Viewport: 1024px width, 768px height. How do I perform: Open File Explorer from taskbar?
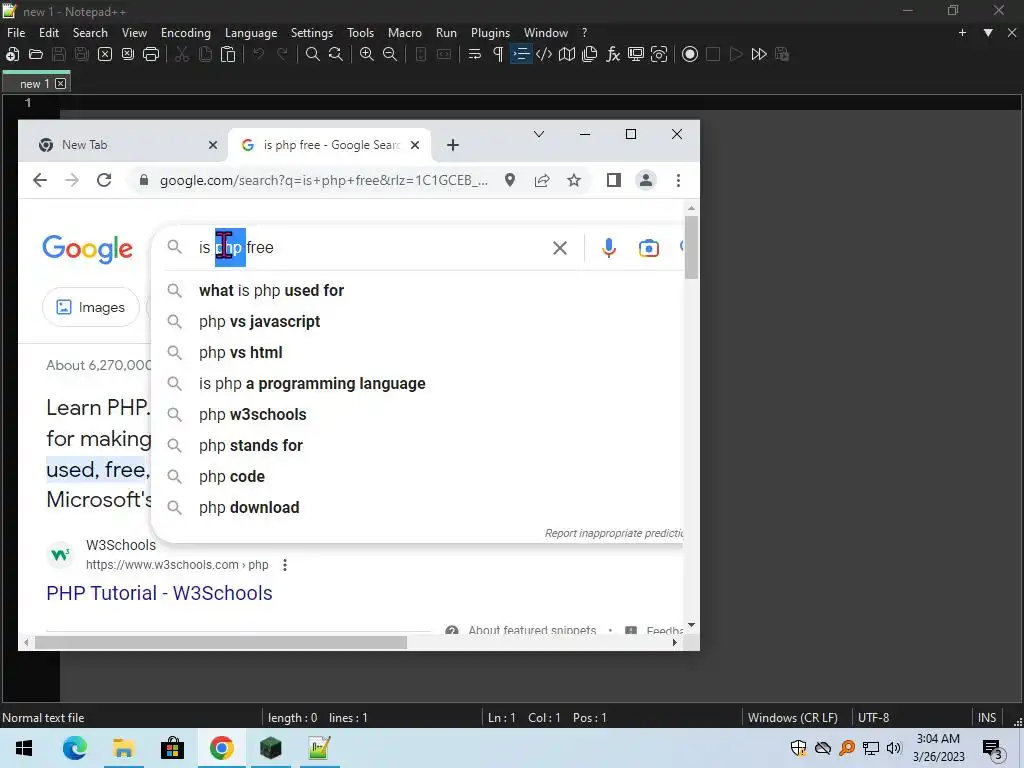pyautogui.click(x=123, y=748)
